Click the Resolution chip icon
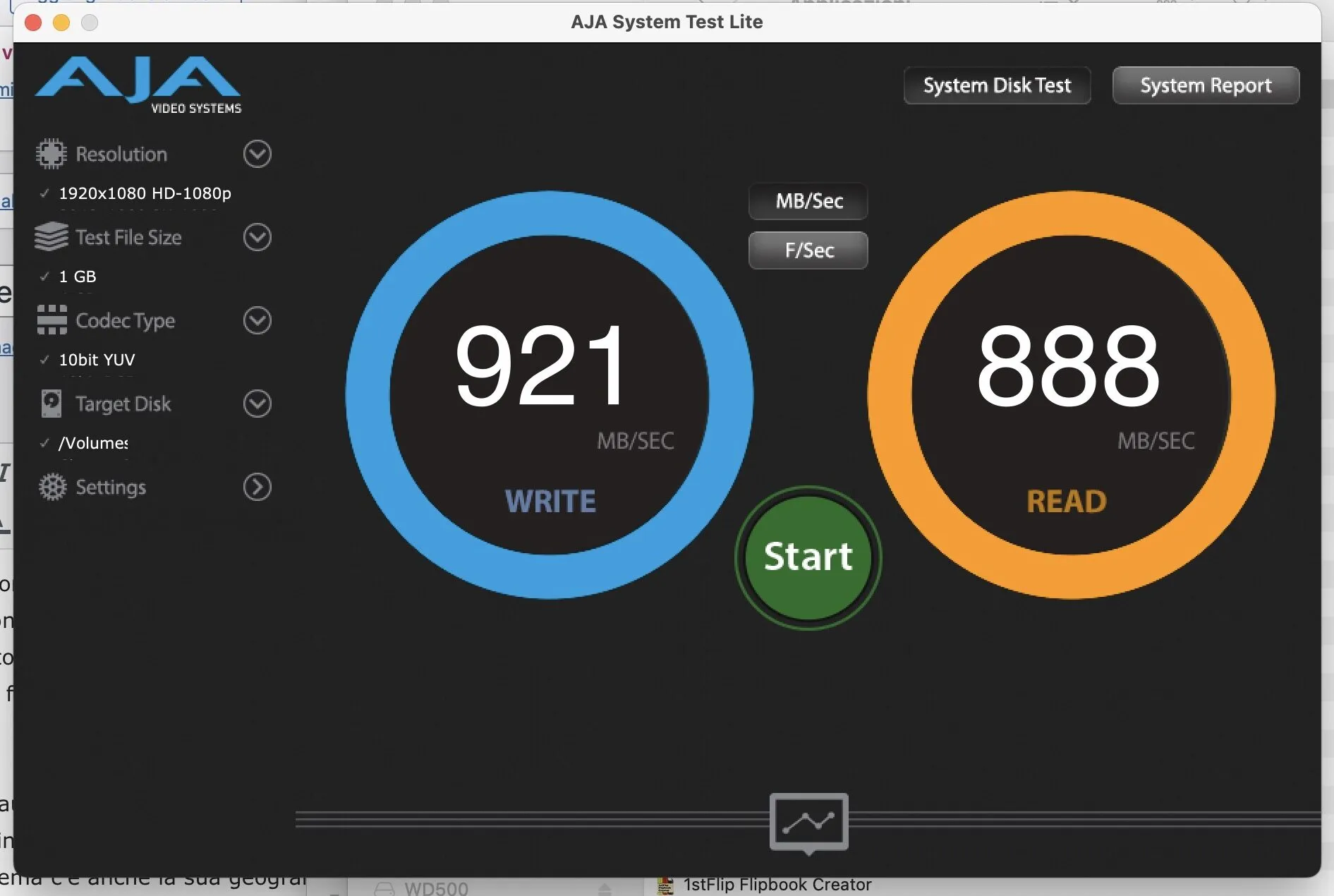This screenshot has height=896, width=1334. point(51,154)
